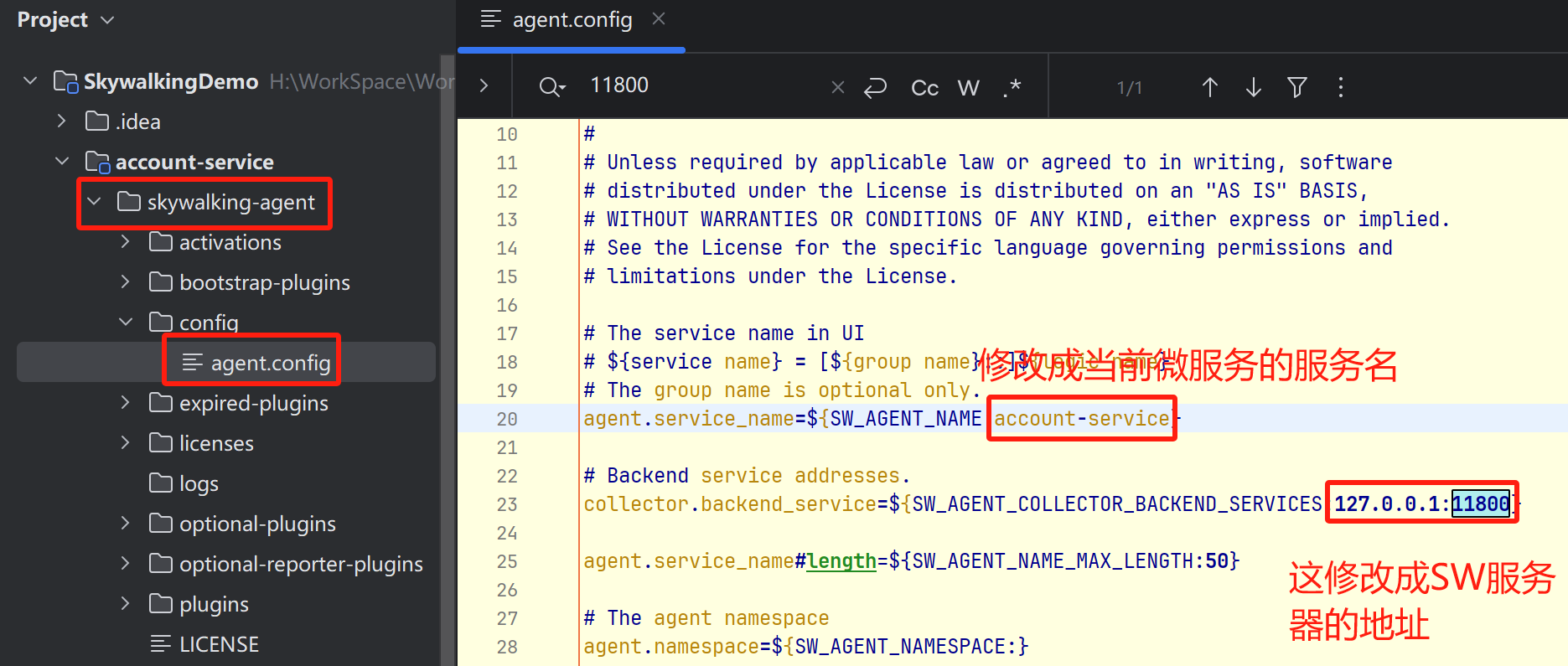Click highlighted 11800 match in editor
The image size is (1568, 666).
1481,503
